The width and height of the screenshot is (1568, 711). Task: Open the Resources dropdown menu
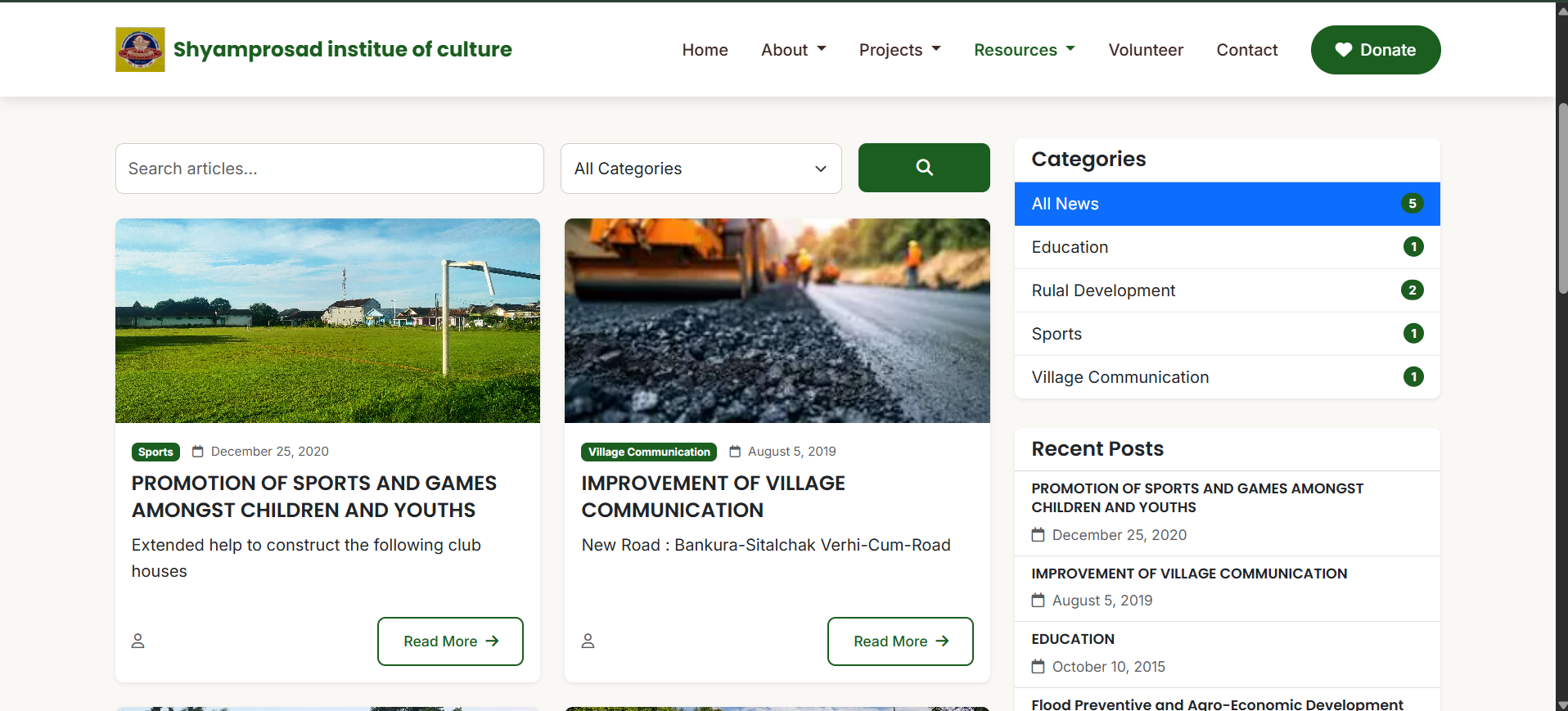1024,50
